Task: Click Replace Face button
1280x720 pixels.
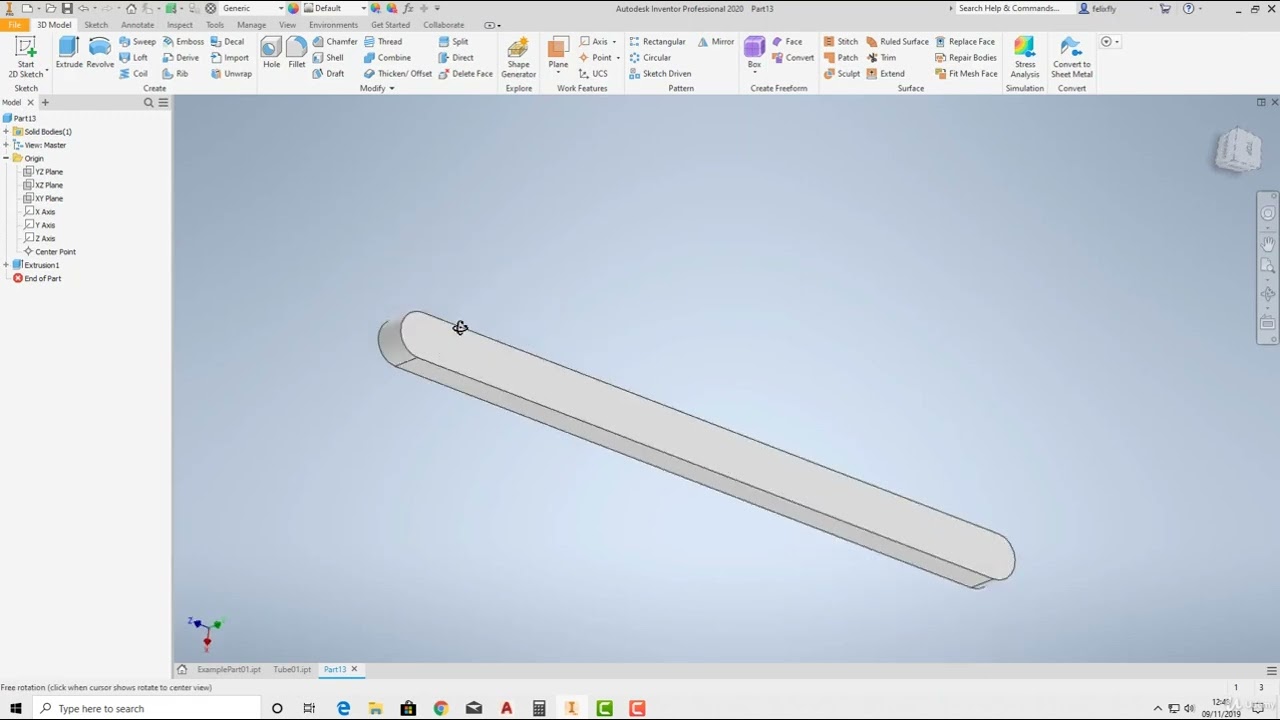Action: point(965,42)
